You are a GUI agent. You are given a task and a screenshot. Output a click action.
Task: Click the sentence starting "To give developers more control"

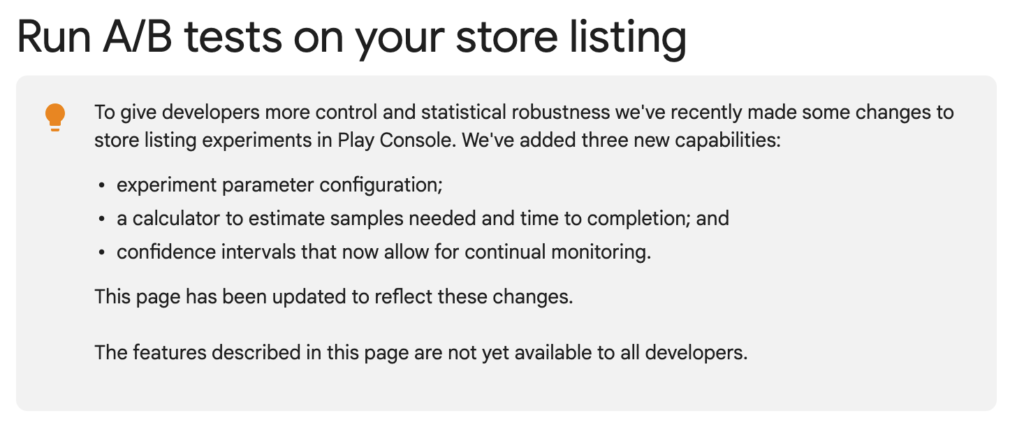pos(524,127)
